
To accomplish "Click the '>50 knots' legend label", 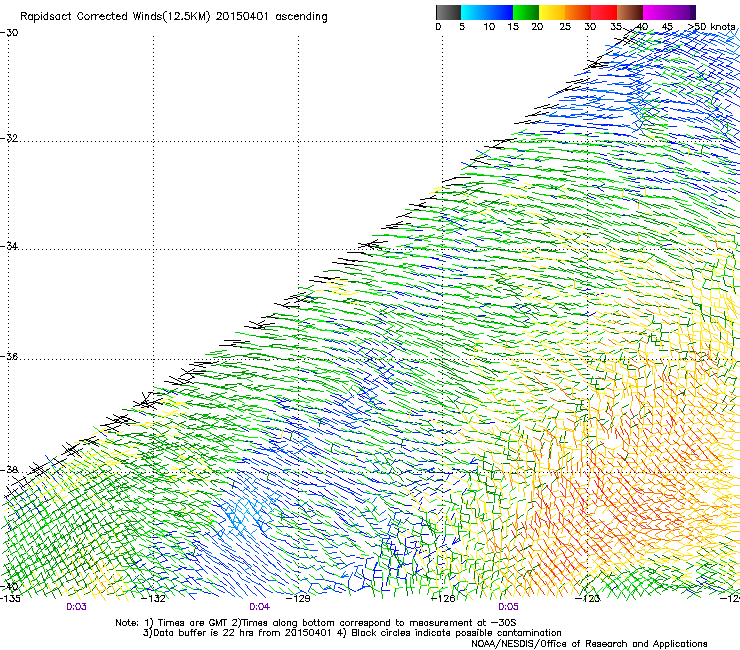I will (x=711, y=27).
